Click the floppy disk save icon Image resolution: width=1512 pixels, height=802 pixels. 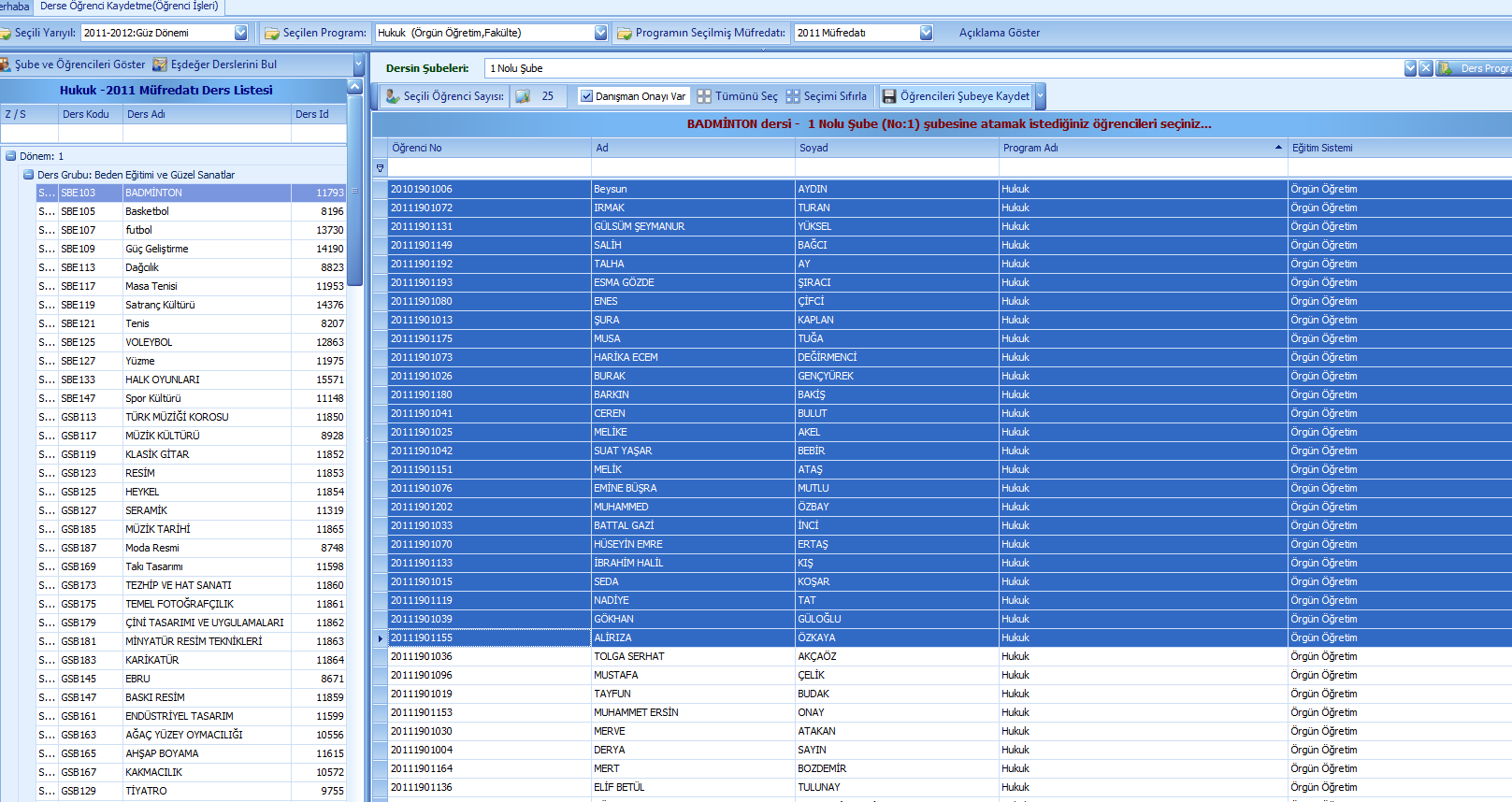pyautogui.click(x=889, y=96)
